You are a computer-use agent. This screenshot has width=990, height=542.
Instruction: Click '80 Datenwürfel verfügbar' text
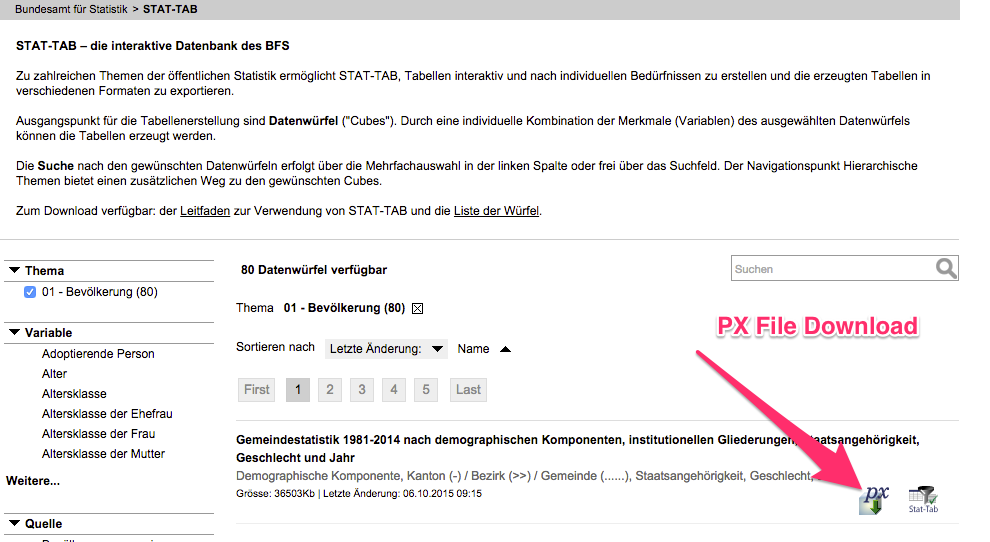[x=314, y=270]
